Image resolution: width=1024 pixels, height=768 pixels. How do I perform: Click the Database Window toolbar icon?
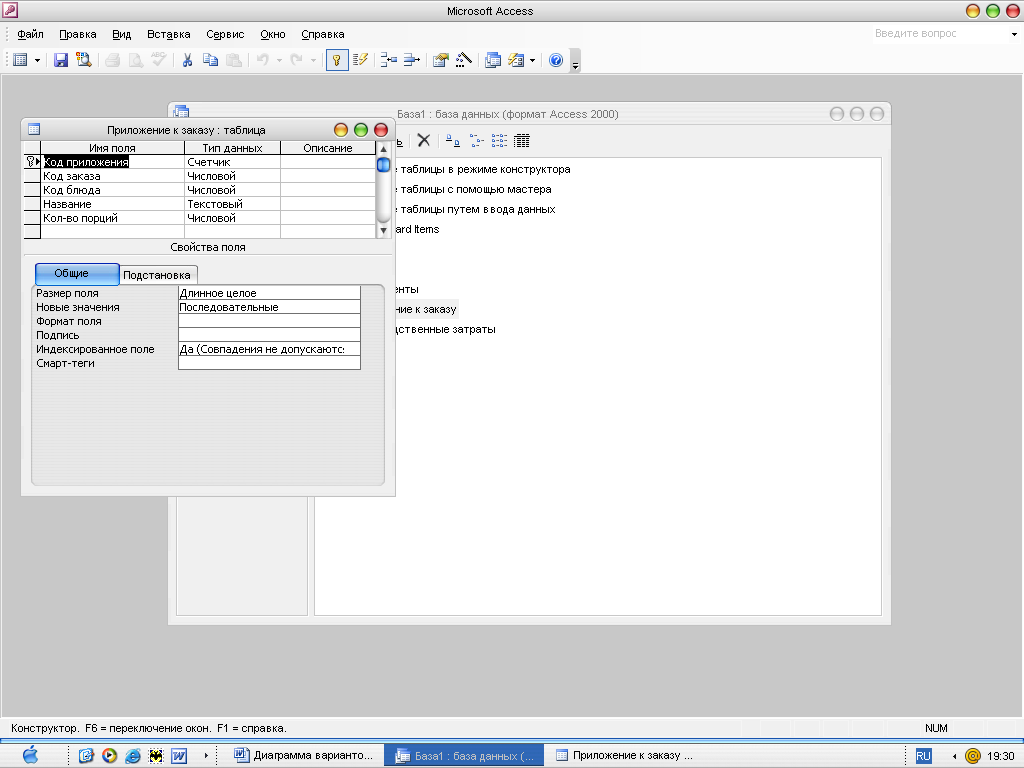[x=493, y=60]
